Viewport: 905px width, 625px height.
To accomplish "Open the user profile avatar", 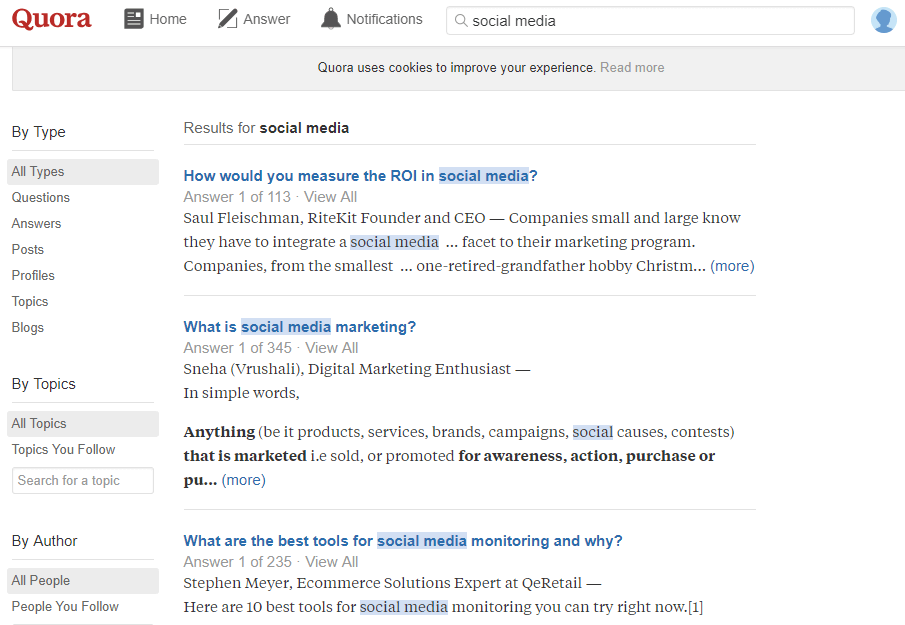I will click(x=884, y=20).
